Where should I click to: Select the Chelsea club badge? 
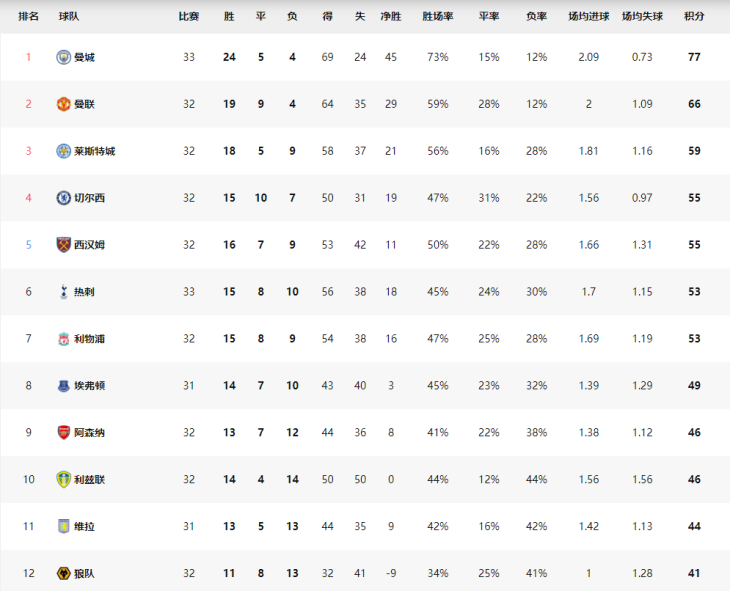[63, 198]
